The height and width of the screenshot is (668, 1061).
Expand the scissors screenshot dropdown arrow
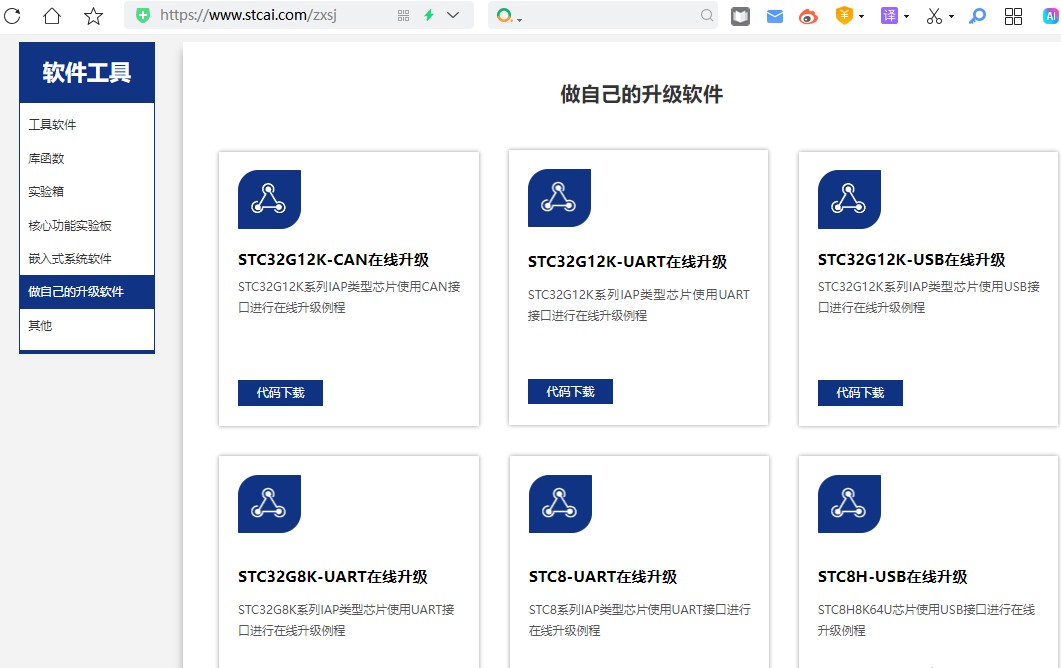point(951,16)
